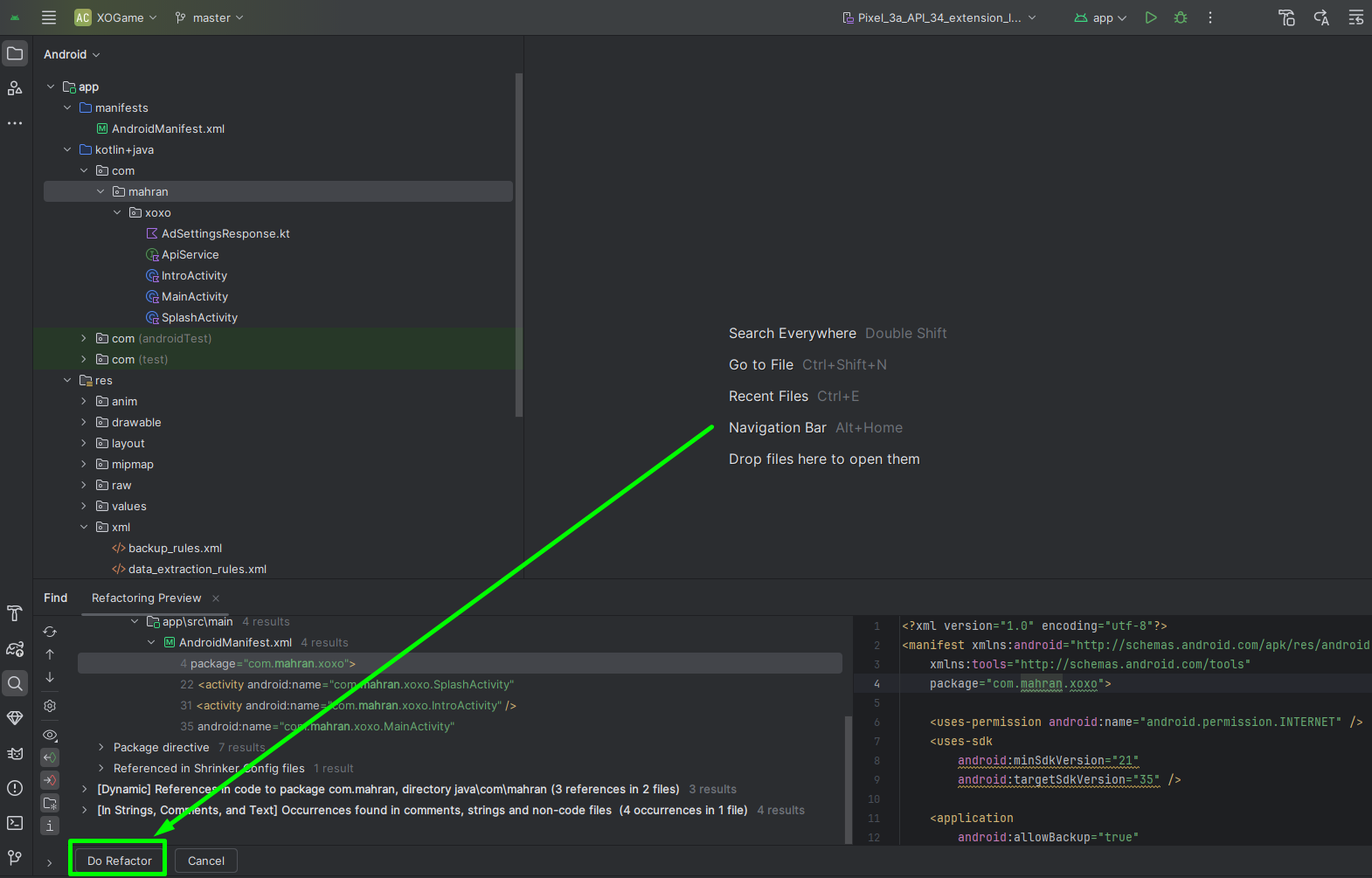Toggle the eye preview view options

50,735
